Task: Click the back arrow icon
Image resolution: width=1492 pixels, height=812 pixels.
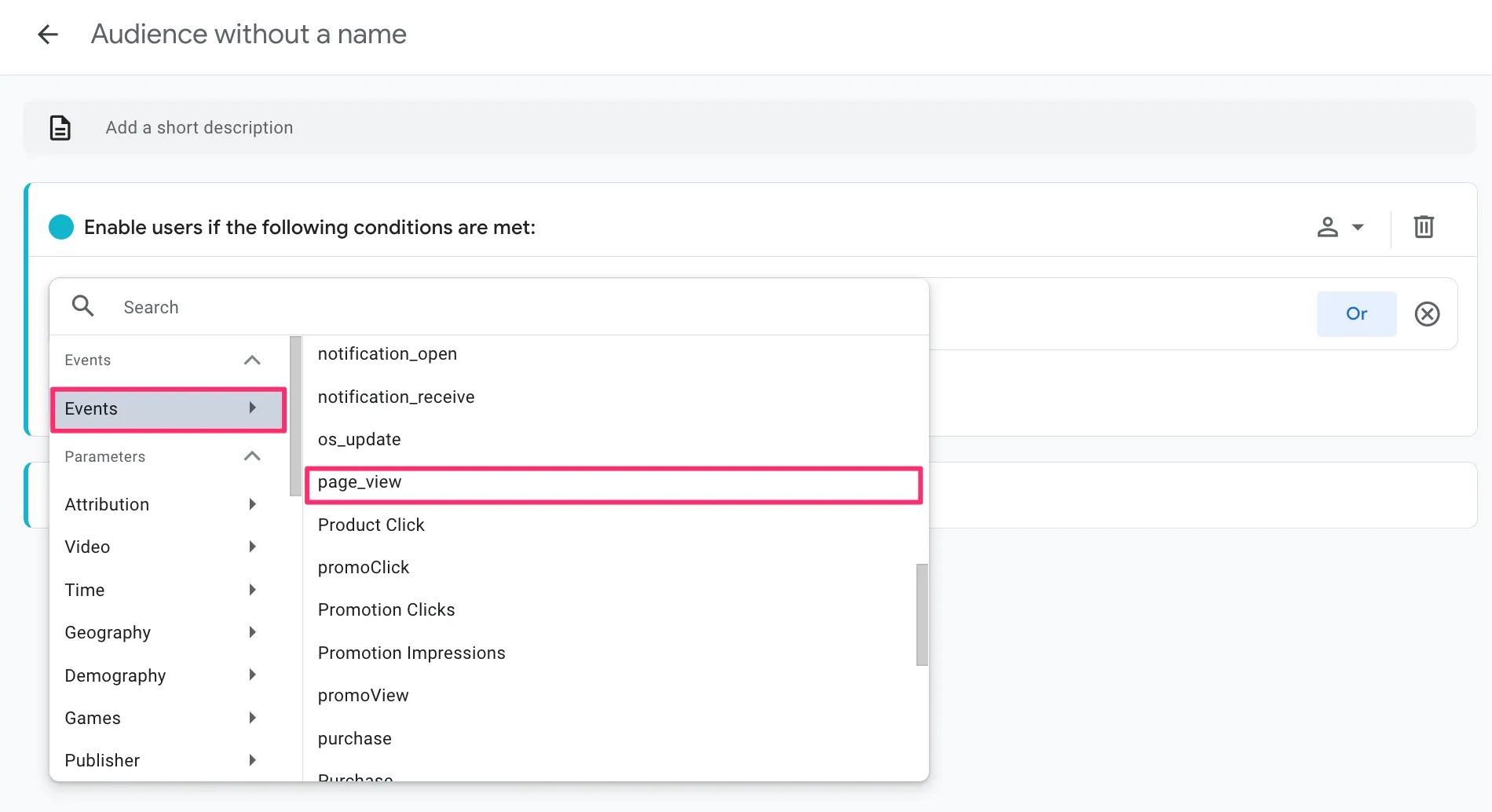Action: [x=48, y=35]
